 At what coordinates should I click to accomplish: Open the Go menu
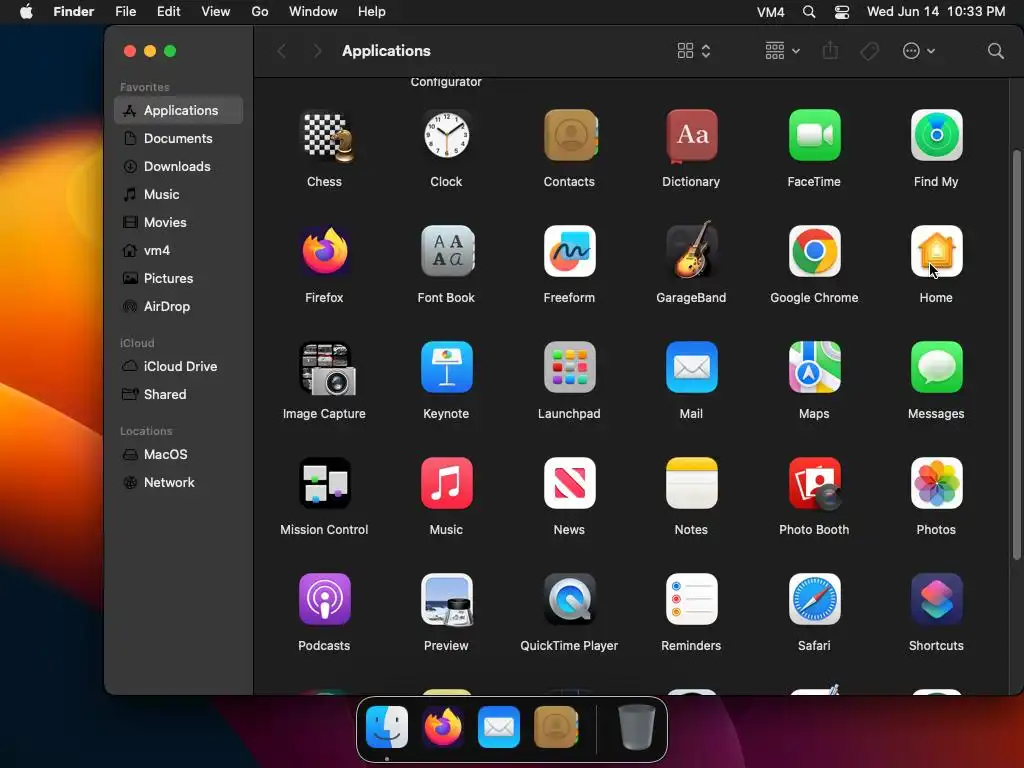(260, 12)
